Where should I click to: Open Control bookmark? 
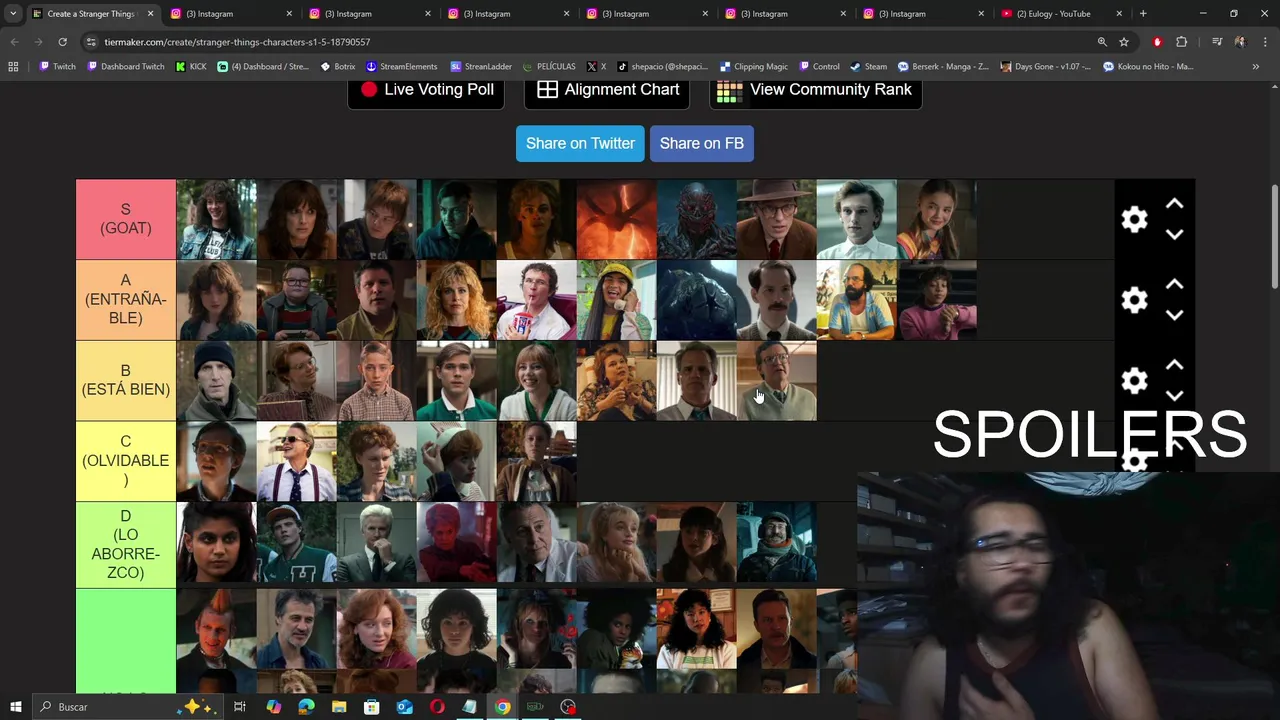click(819, 67)
